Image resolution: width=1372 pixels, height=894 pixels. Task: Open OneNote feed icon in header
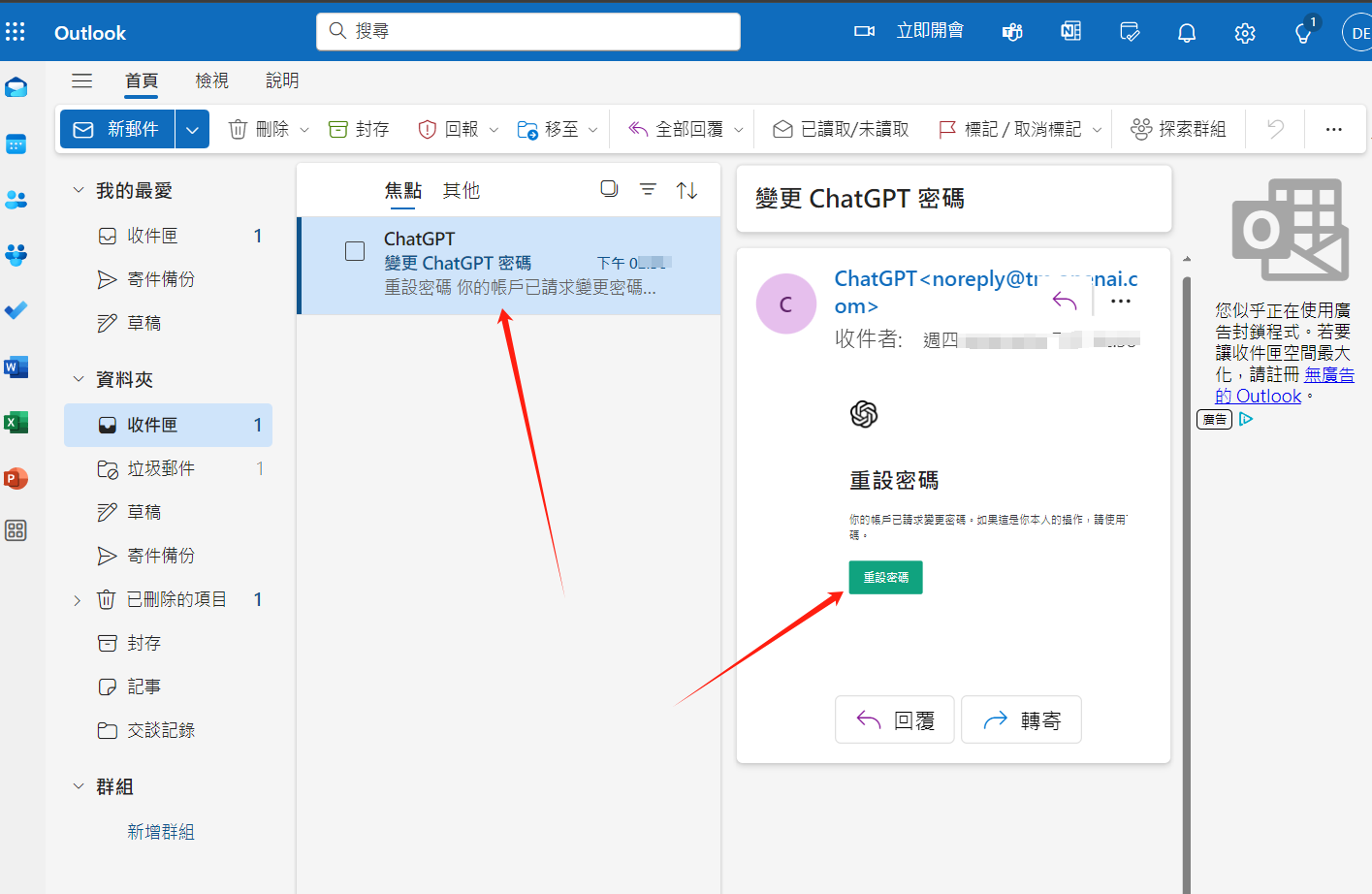1070,32
